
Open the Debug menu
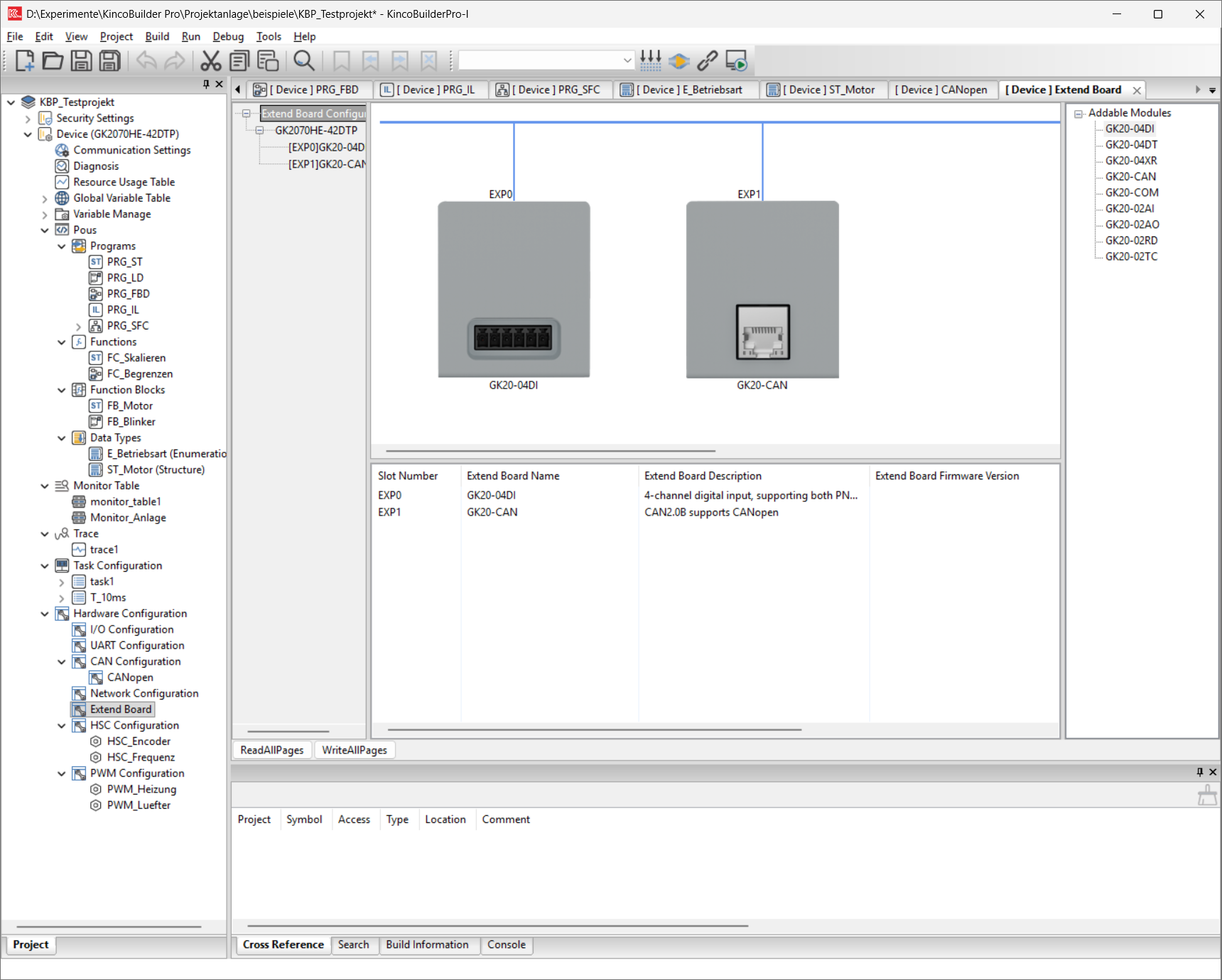[x=228, y=36]
